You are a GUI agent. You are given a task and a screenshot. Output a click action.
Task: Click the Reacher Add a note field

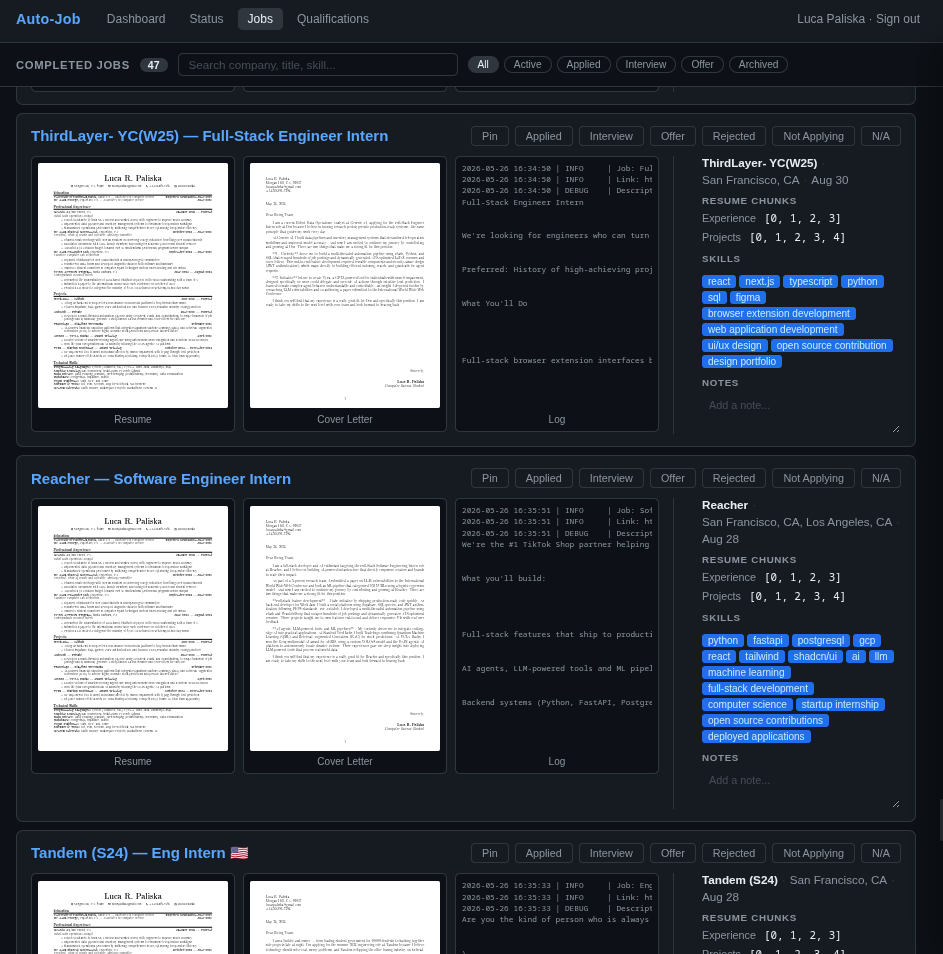(x=801, y=790)
